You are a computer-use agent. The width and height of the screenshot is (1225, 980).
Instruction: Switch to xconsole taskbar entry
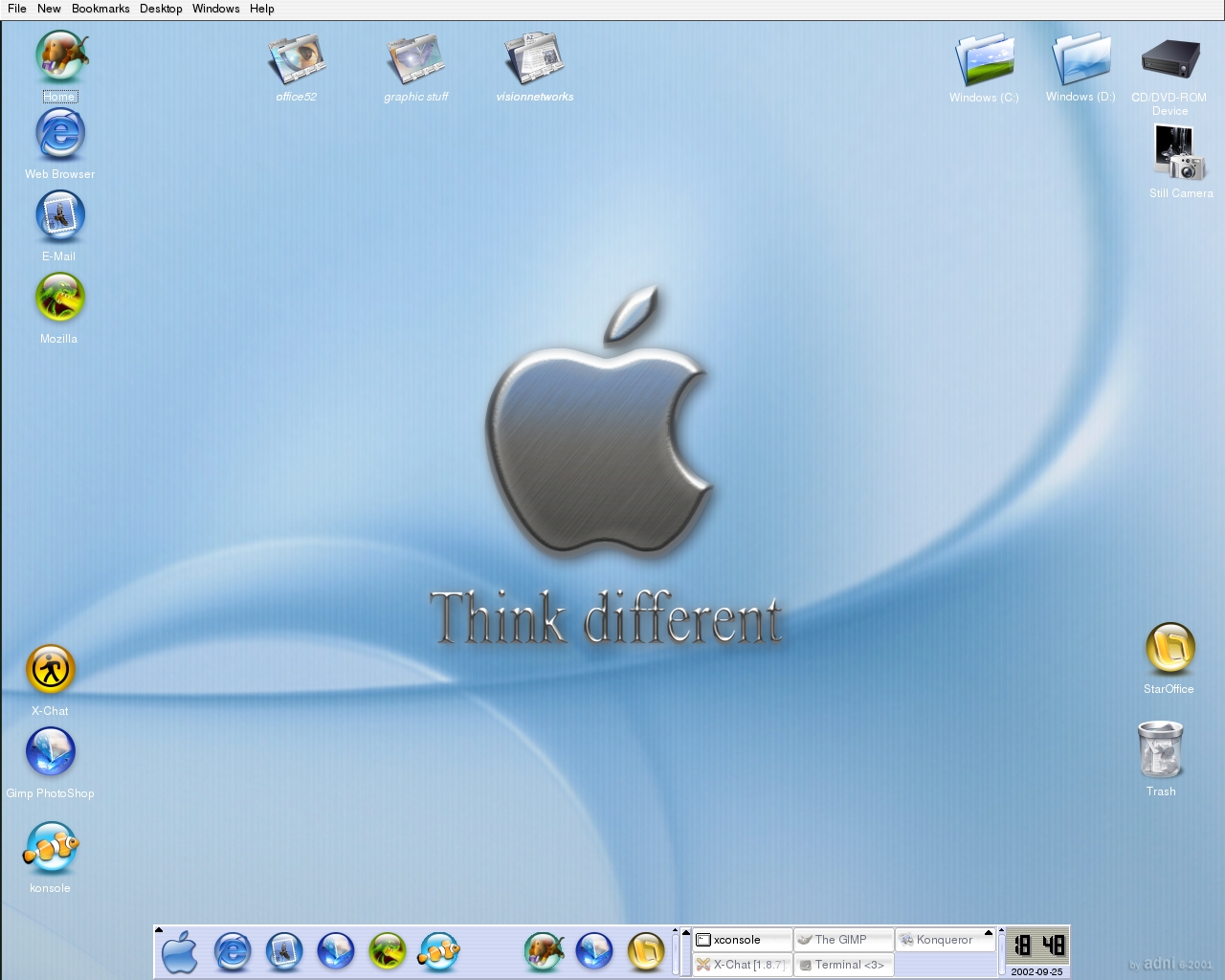pos(743,940)
